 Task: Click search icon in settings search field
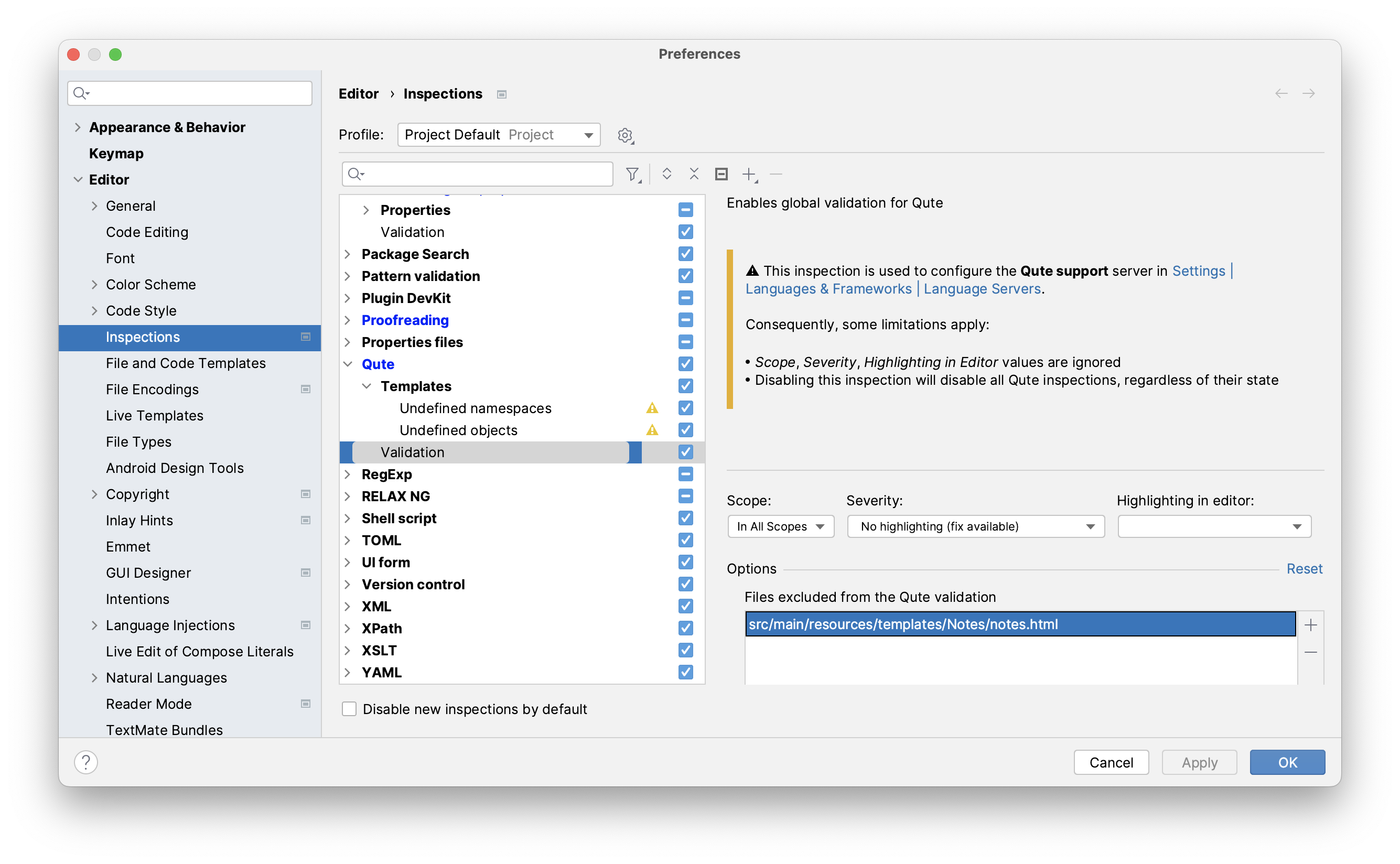pyautogui.click(x=81, y=93)
